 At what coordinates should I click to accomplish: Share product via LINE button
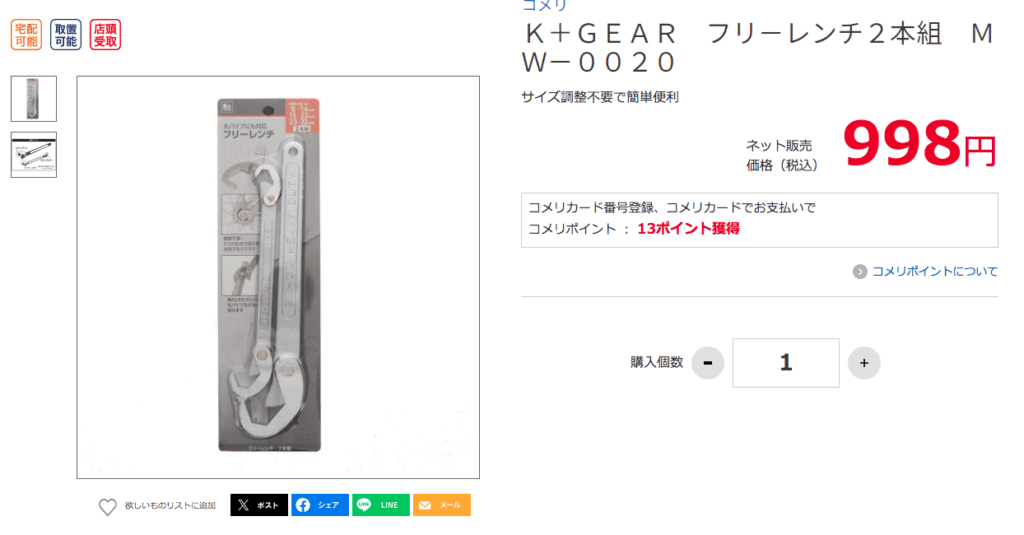[381, 505]
